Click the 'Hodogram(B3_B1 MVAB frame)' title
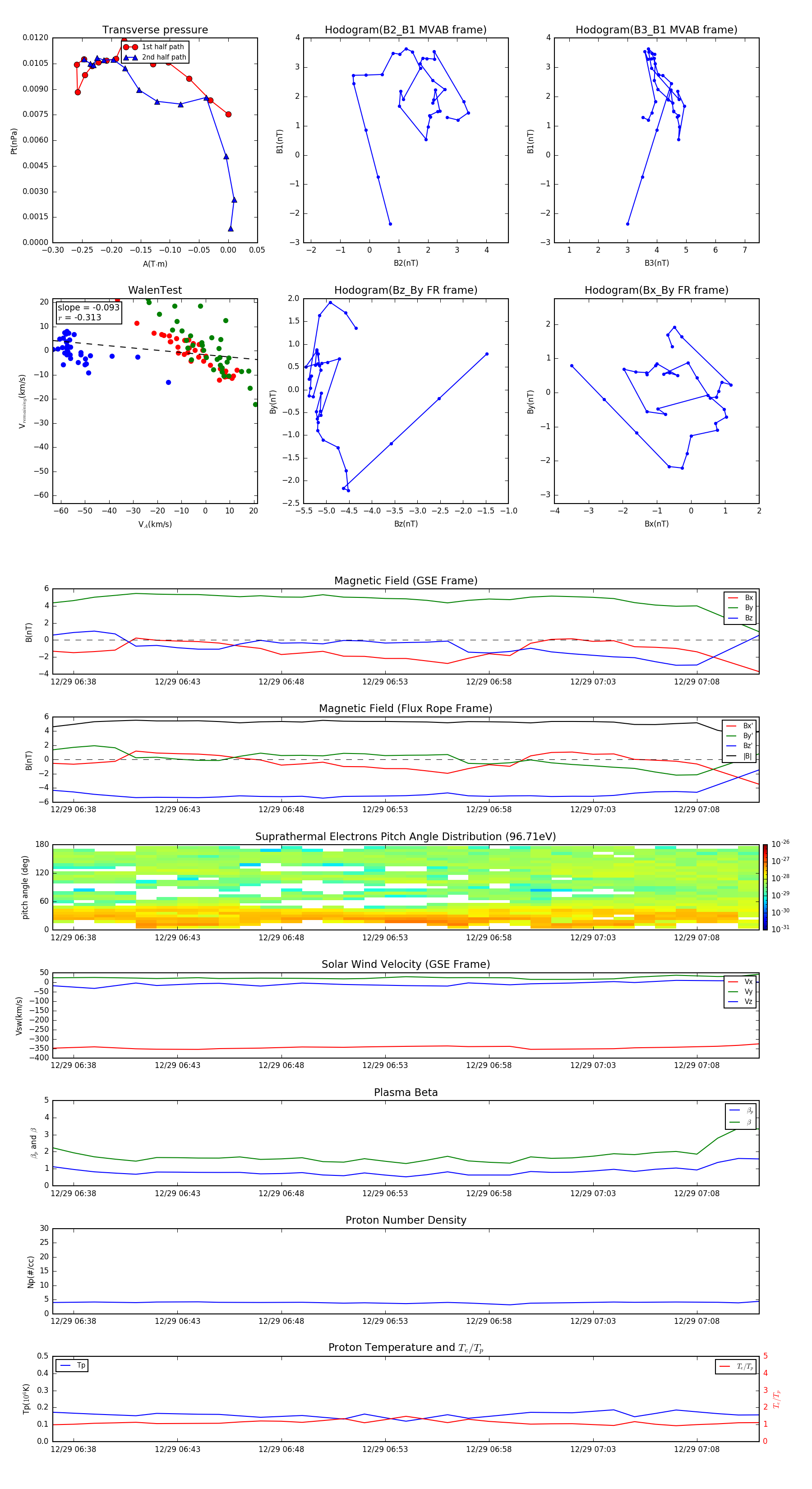The image size is (812, 1489). pos(656,30)
